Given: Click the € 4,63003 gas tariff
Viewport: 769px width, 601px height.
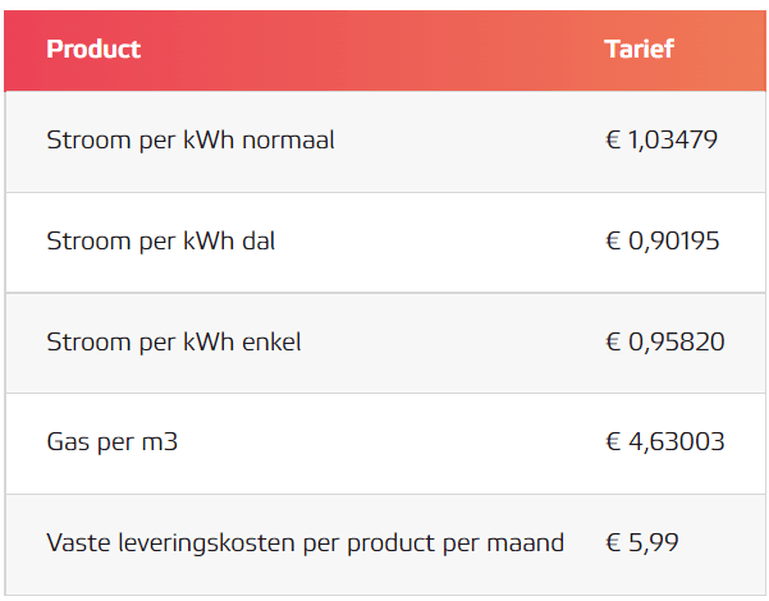Looking at the screenshot, I should coord(665,442).
